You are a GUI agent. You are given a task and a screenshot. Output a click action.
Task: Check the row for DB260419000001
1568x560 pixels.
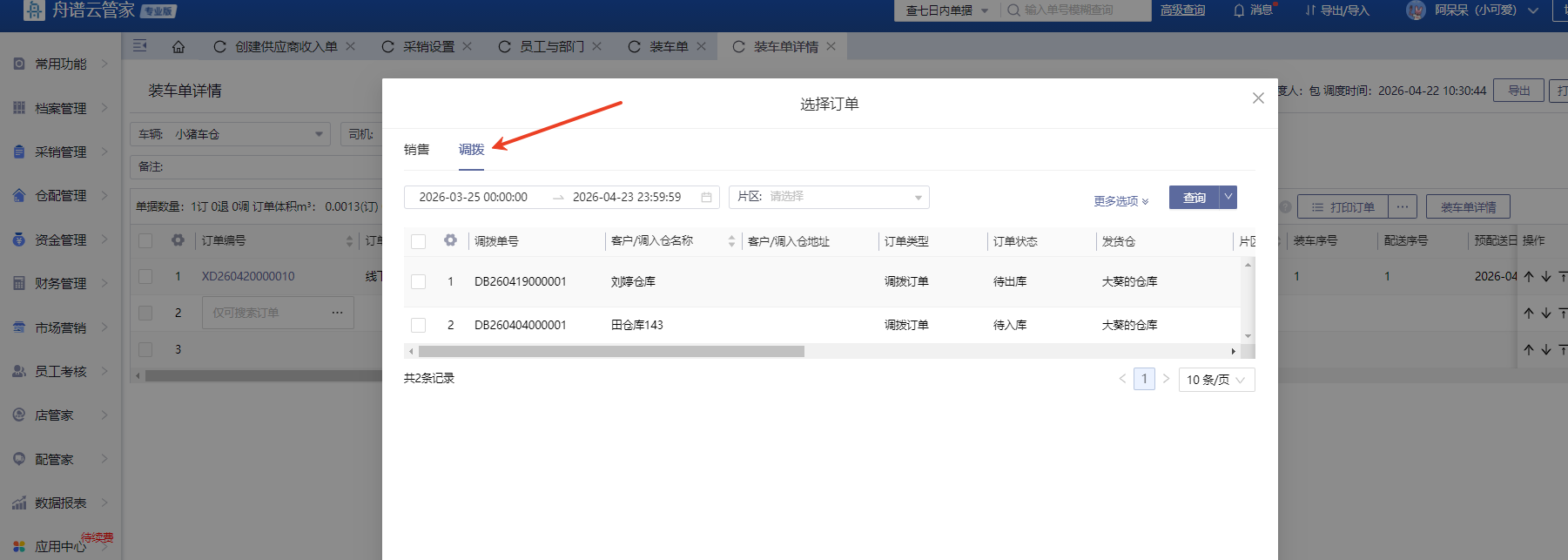point(419,282)
